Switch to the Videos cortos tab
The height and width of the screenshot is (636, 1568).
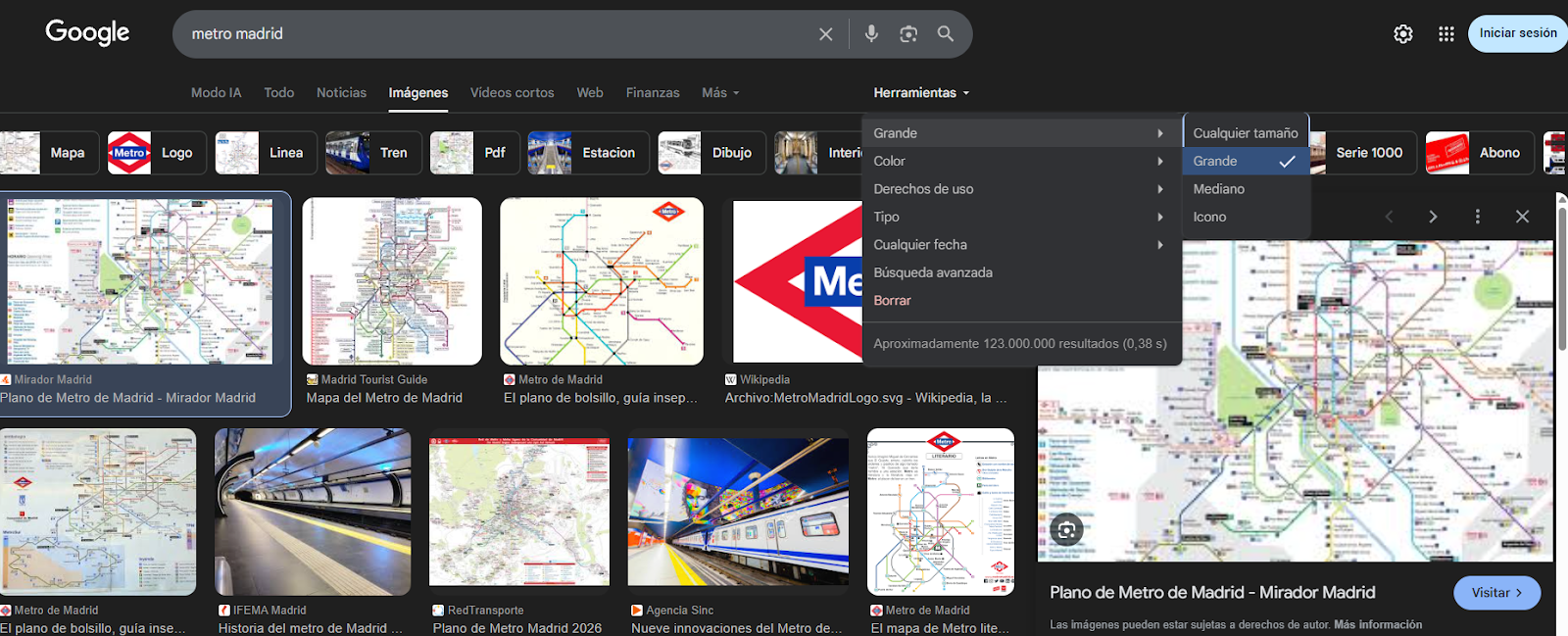coord(512,93)
